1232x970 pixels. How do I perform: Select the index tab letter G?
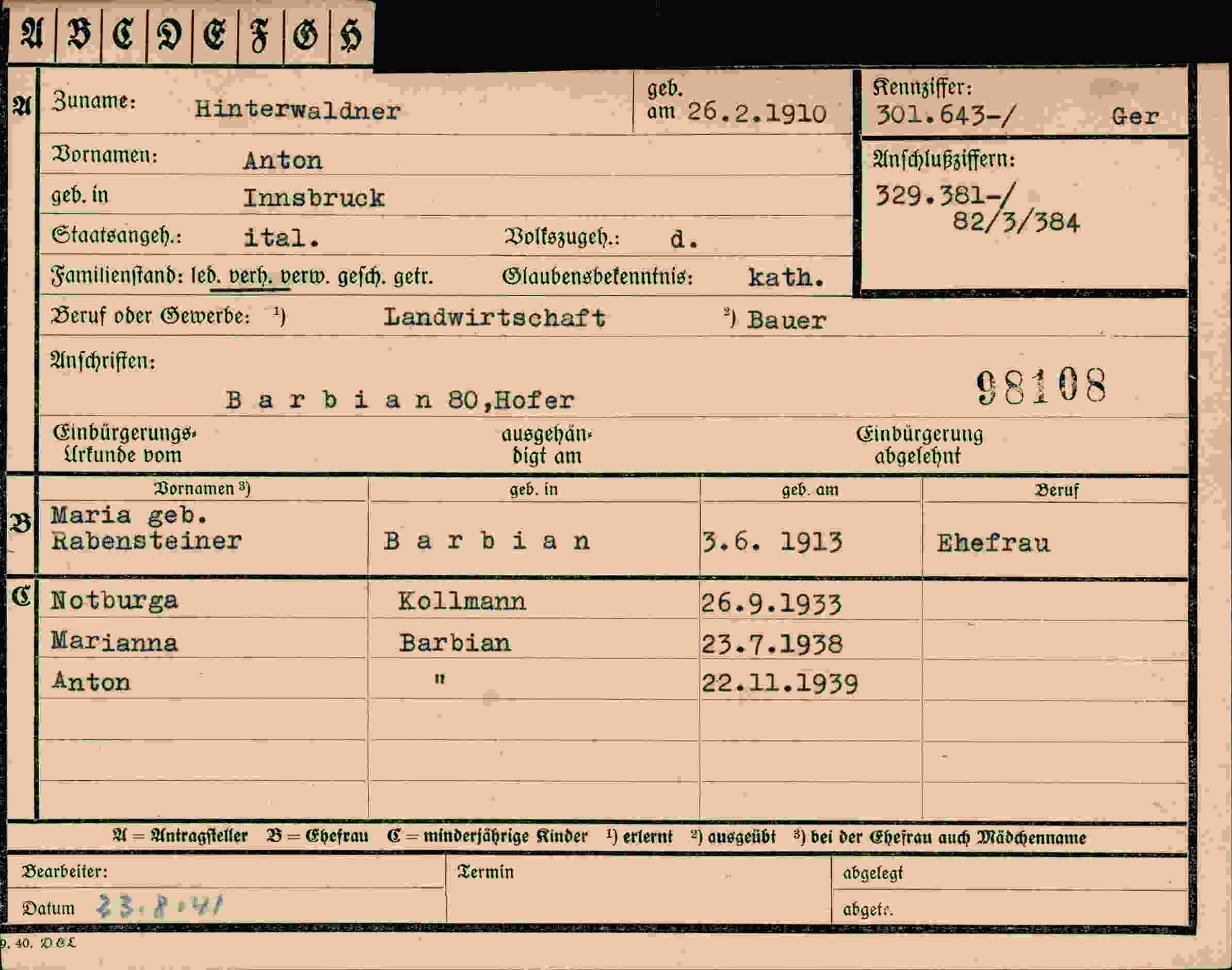pyautogui.click(x=305, y=35)
